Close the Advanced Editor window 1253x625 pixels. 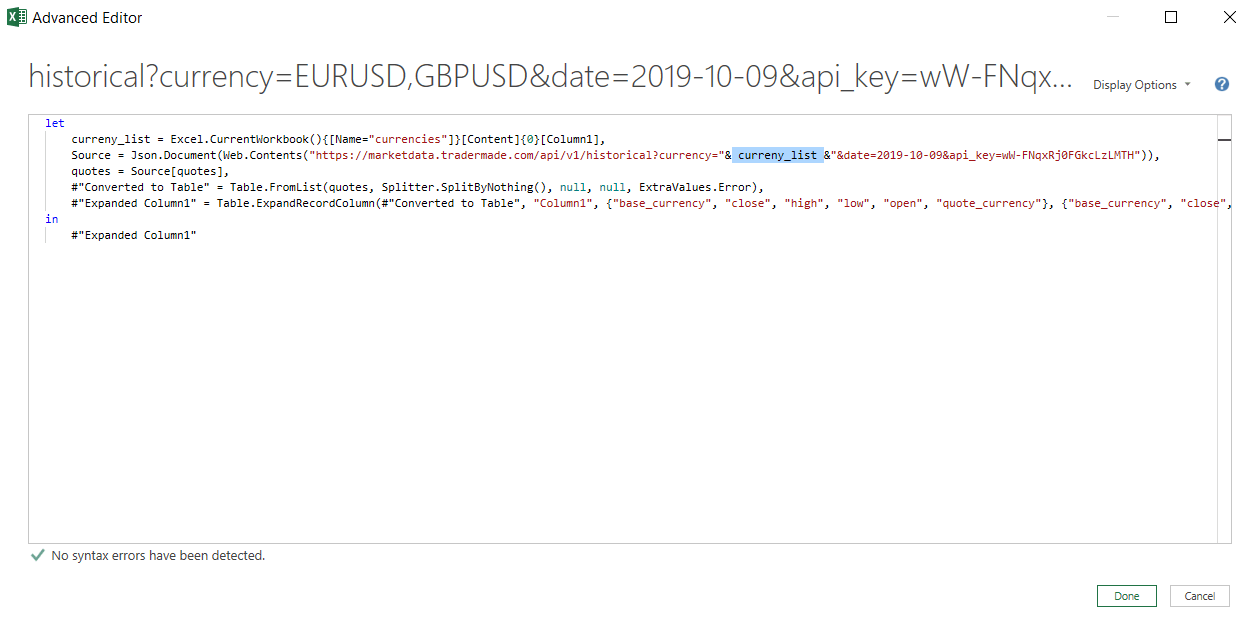click(1229, 17)
